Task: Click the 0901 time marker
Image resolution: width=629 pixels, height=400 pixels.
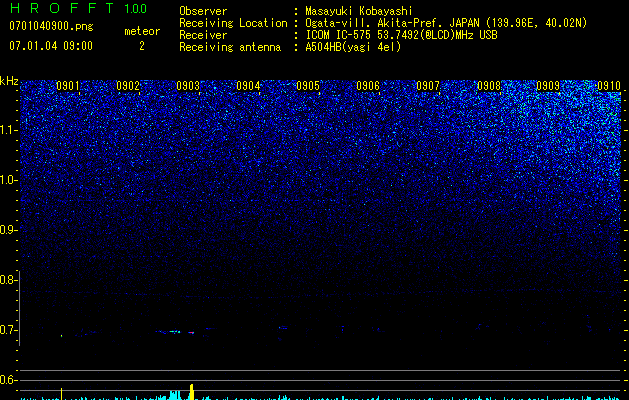Action: coord(67,86)
